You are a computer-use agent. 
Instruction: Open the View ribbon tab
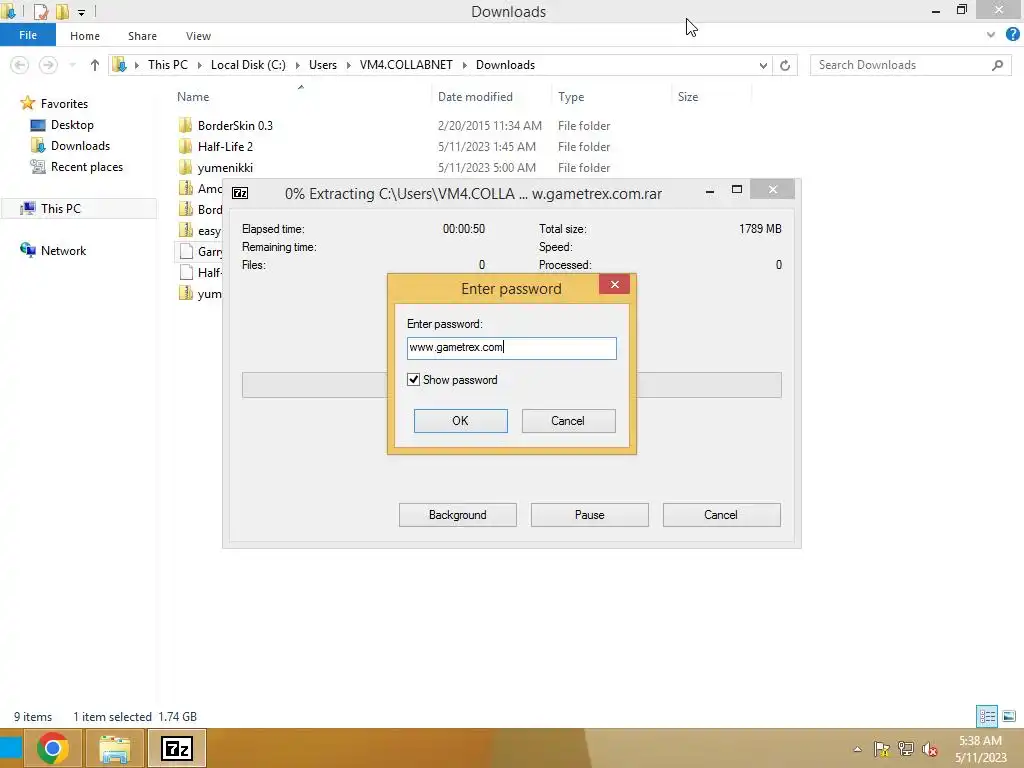pos(198,36)
